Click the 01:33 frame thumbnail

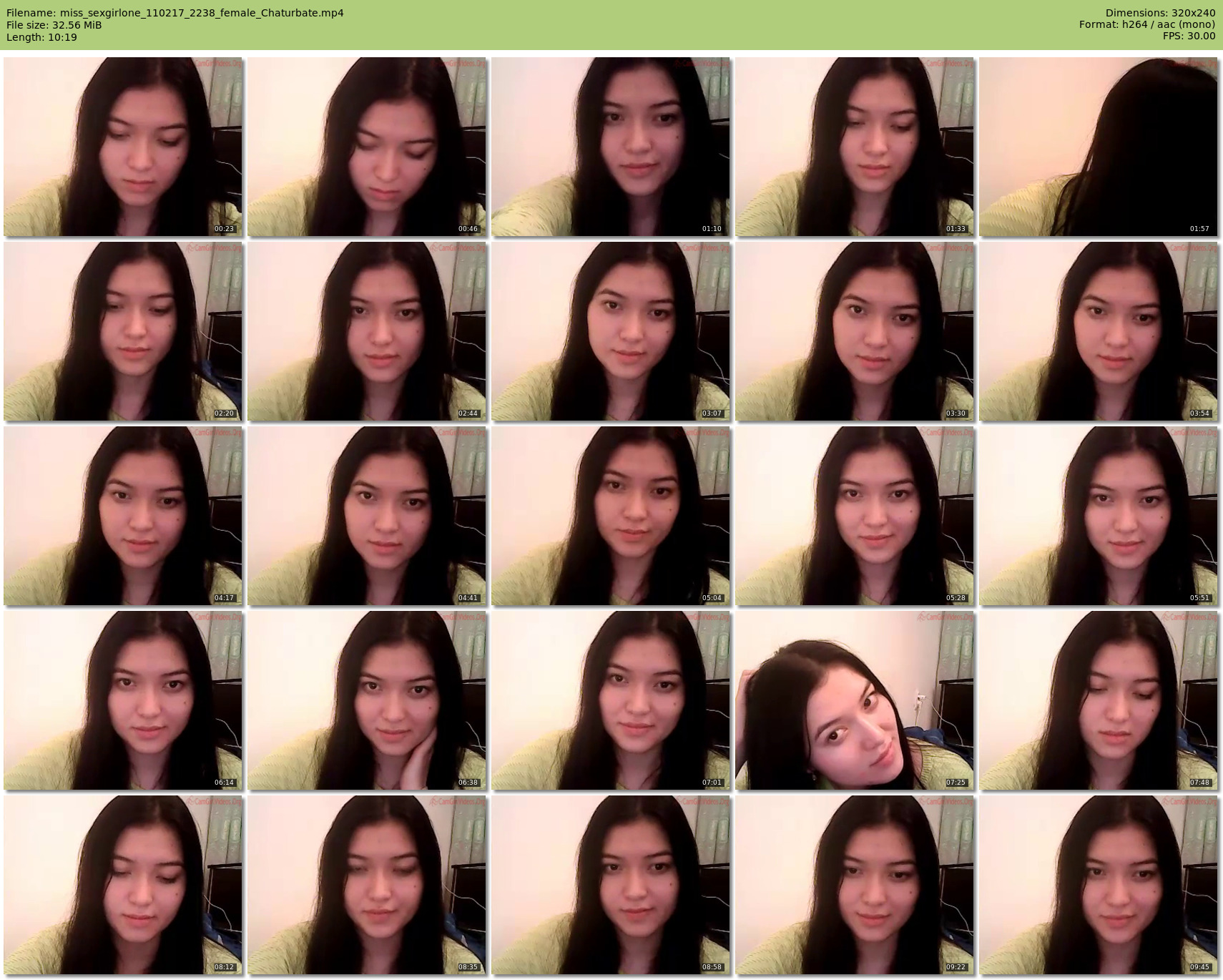pyautogui.click(x=855, y=147)
